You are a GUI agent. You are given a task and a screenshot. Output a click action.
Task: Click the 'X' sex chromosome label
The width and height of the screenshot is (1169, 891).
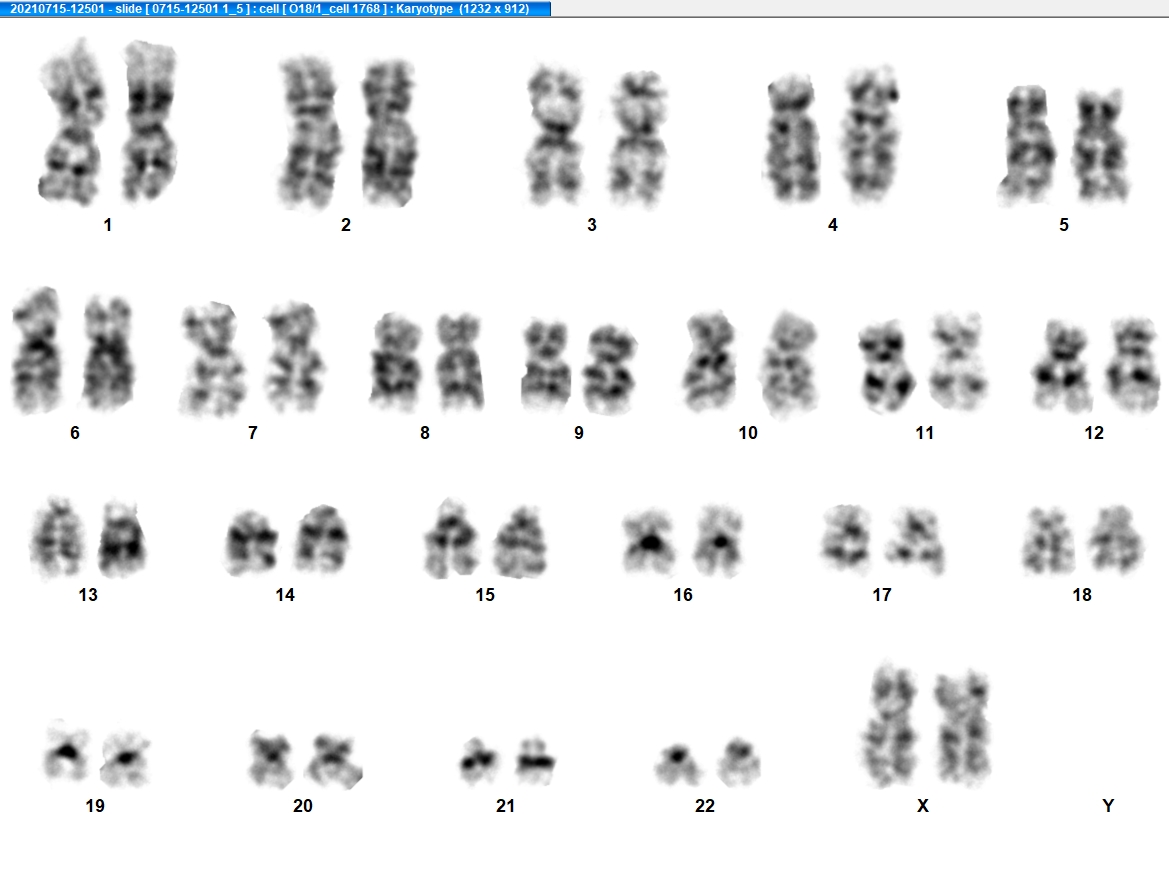(923, 805)
